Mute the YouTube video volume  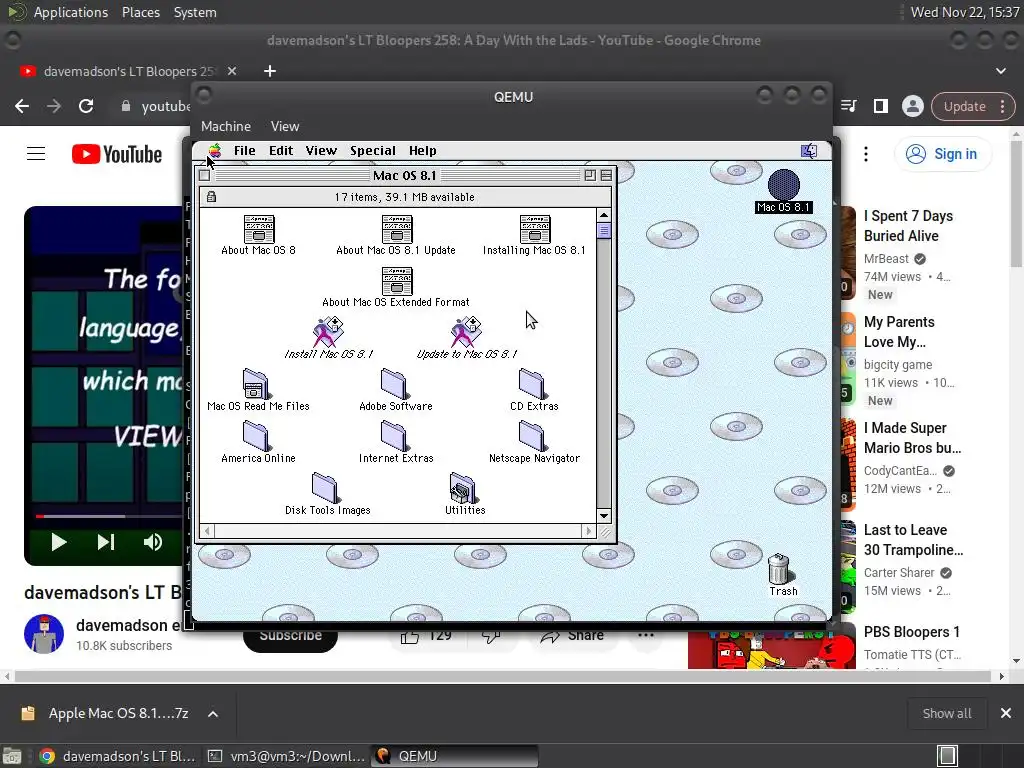[x=153, y=542]
